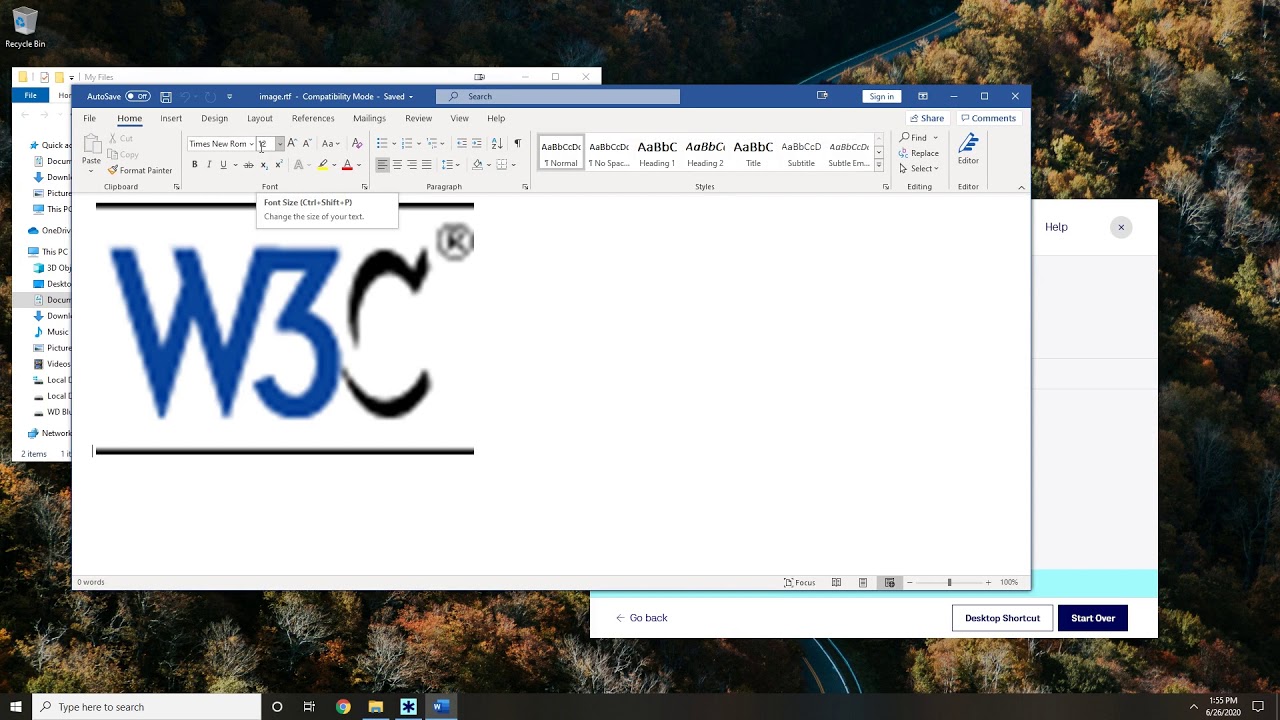Apply Strikethrough formatting
Image resolution: width=1280 pixels, height=720 pixels.
249,164
